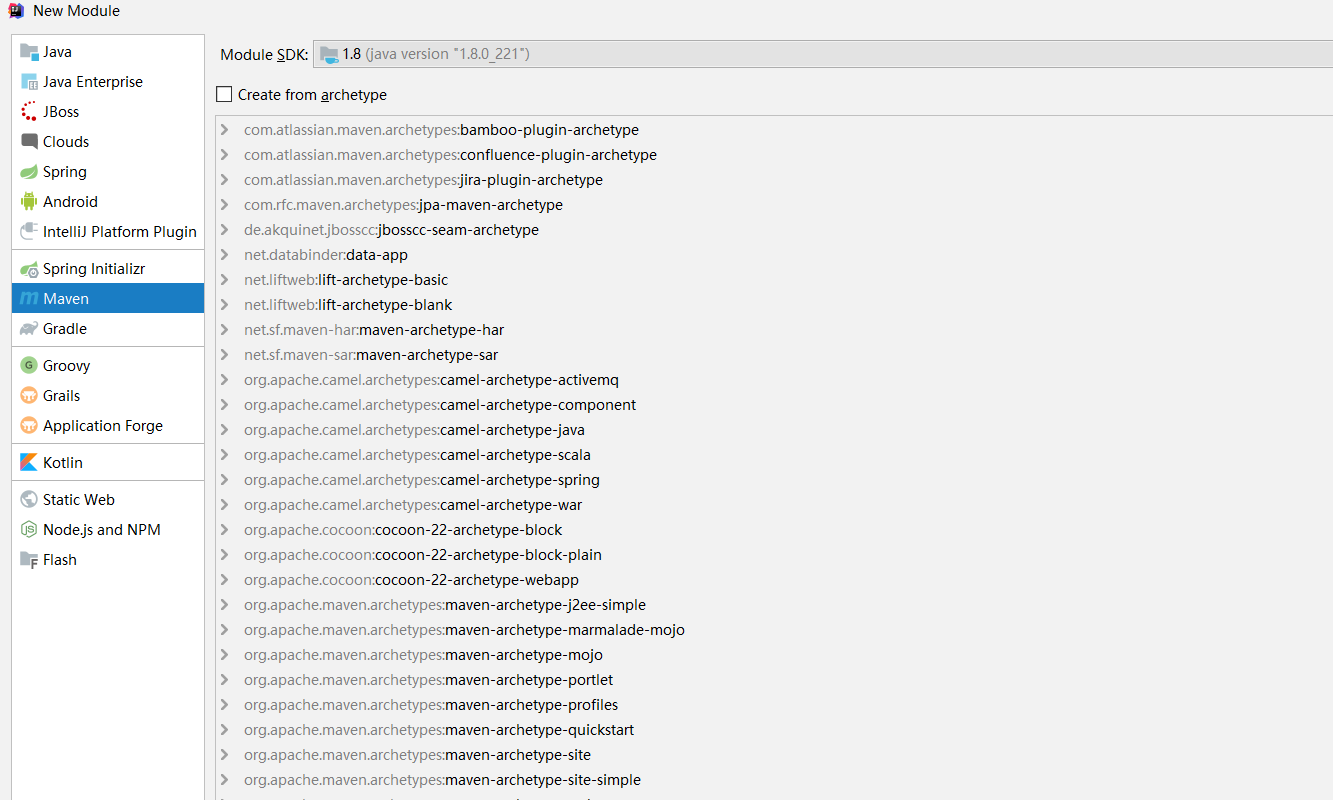Switch to Gradle module type
This screenshot has height=800, width=1333.
tap(108, 329)
